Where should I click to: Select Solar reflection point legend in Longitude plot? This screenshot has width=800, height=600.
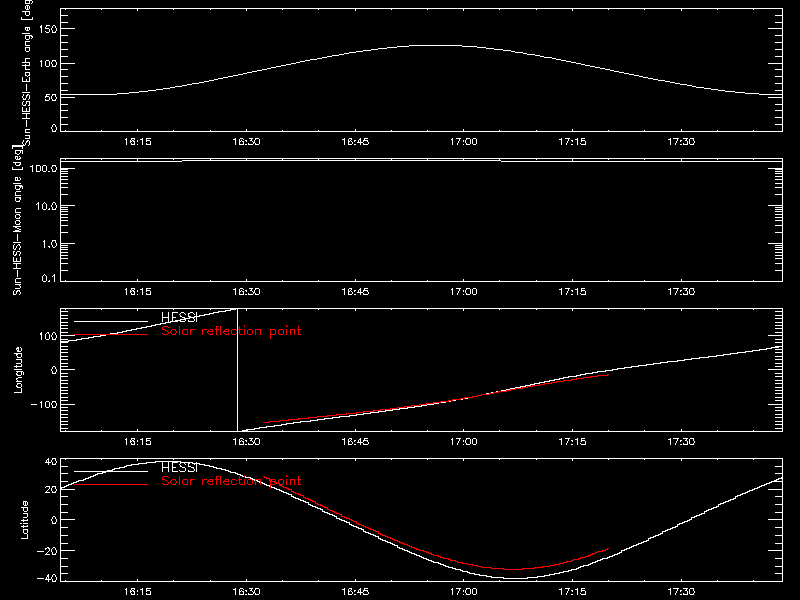point(231,331)
